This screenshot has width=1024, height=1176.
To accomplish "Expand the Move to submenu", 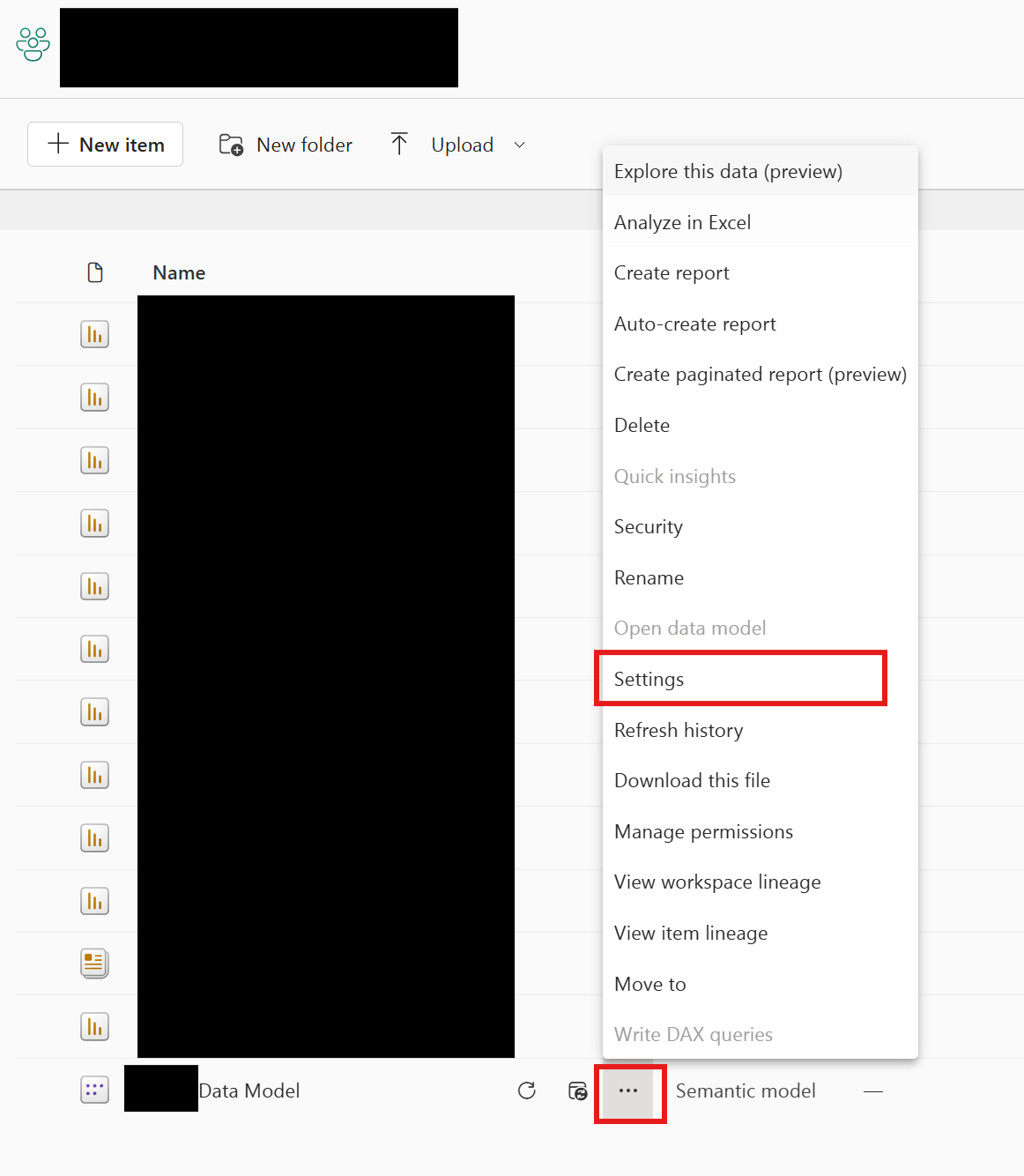I will (649, 984).
